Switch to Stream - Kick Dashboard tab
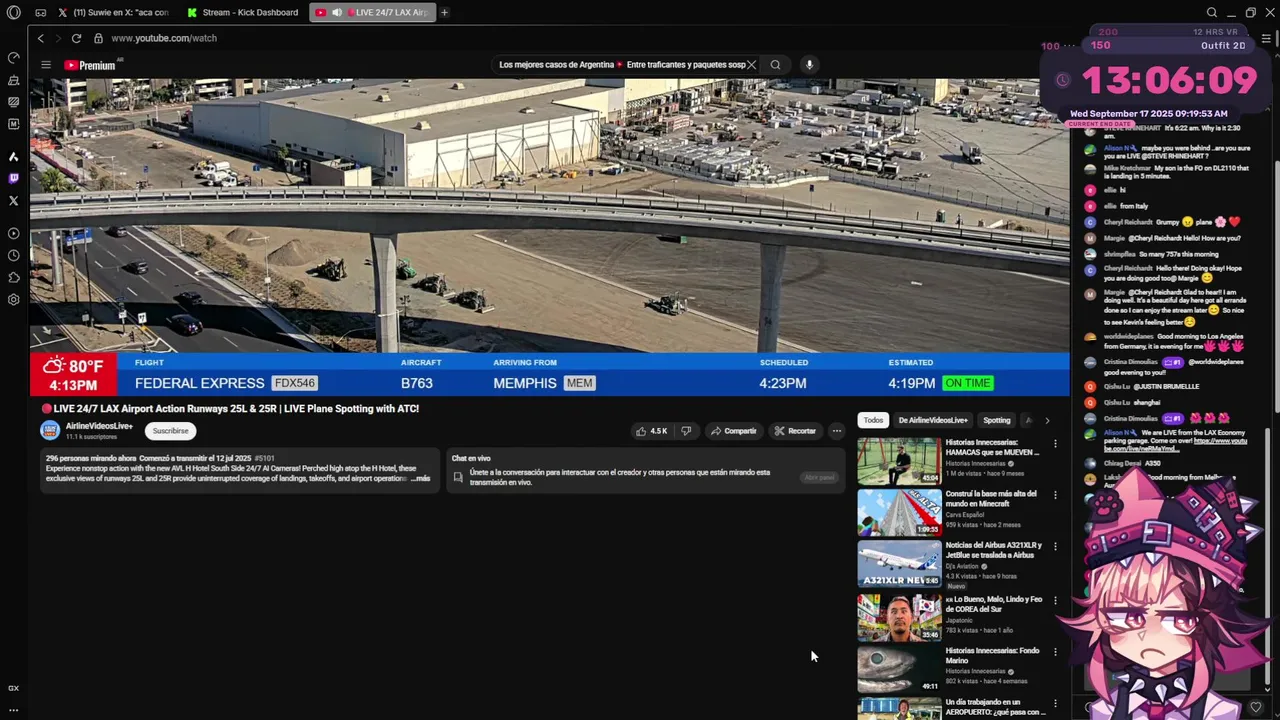 (243, 12)
